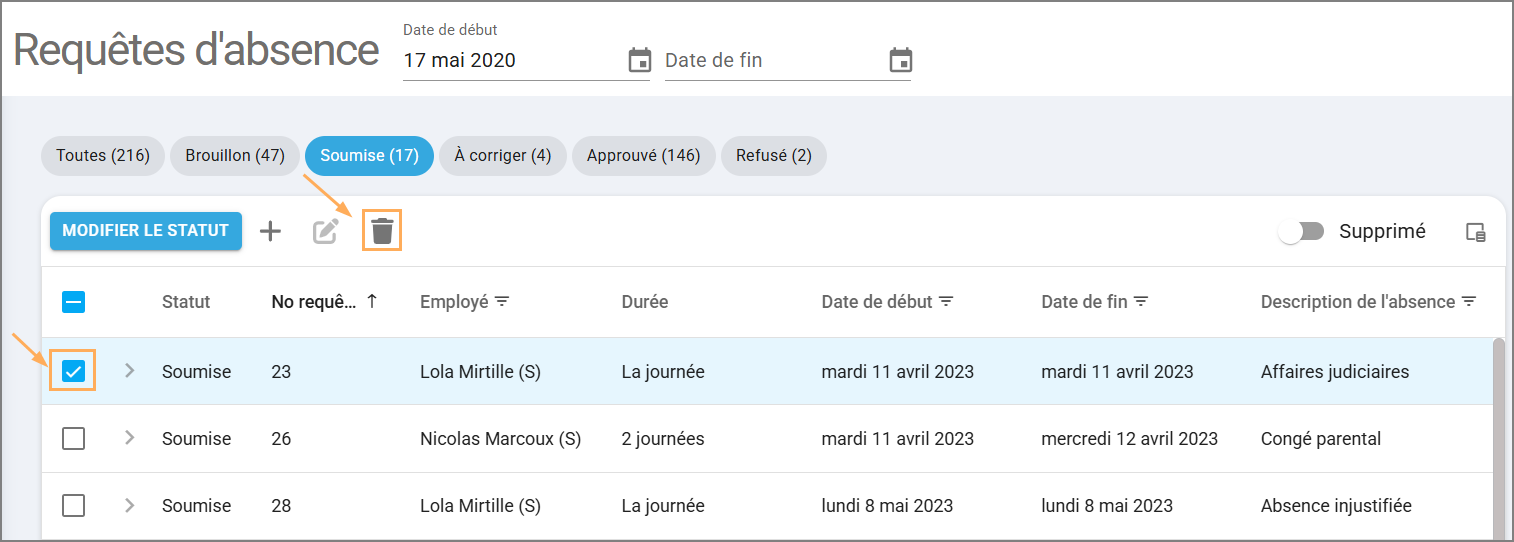Image resolution: width=1514 pixels, height=542 pixels.
Task: Click the MODIFIER LE STATUT button
Action: (x=146, y=231)
